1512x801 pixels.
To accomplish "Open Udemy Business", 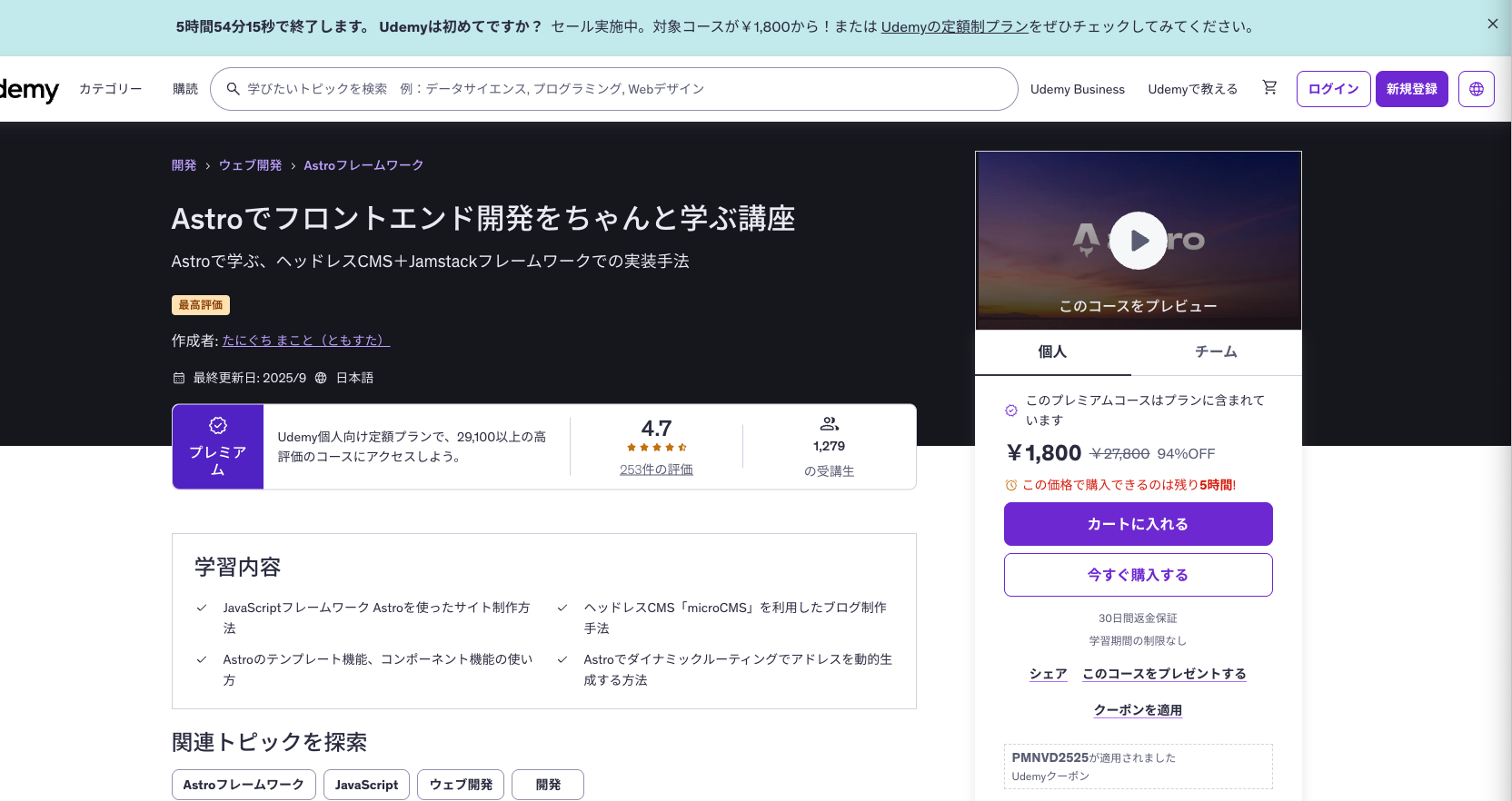I will 1078,89.
